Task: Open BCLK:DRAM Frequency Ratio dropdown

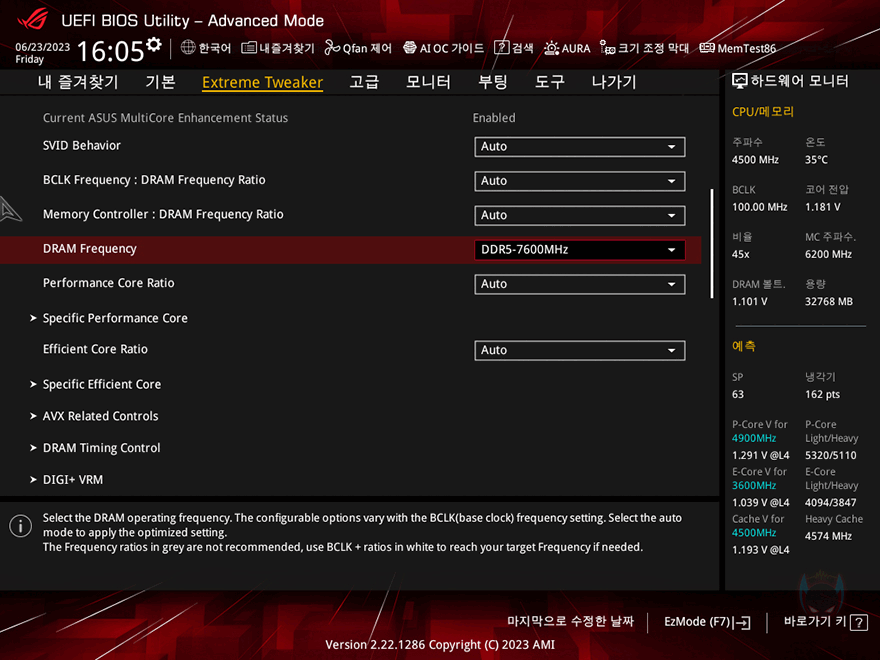Action: 580,181
